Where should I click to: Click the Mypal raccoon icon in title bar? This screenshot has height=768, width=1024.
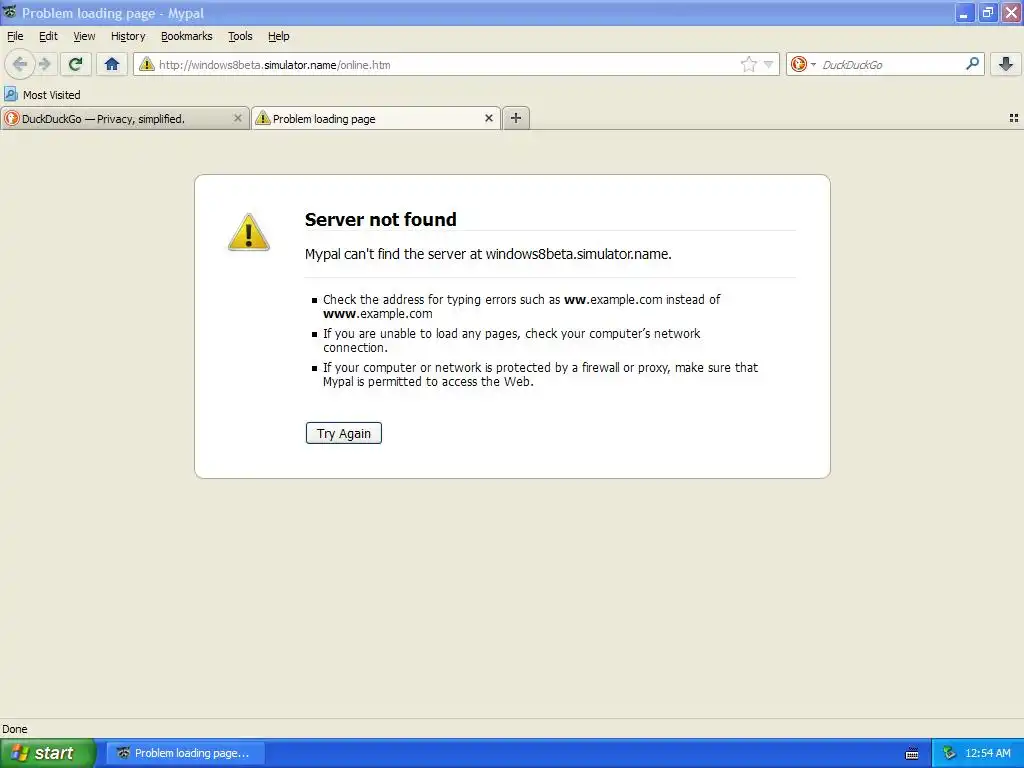click(x=10, y=12)
